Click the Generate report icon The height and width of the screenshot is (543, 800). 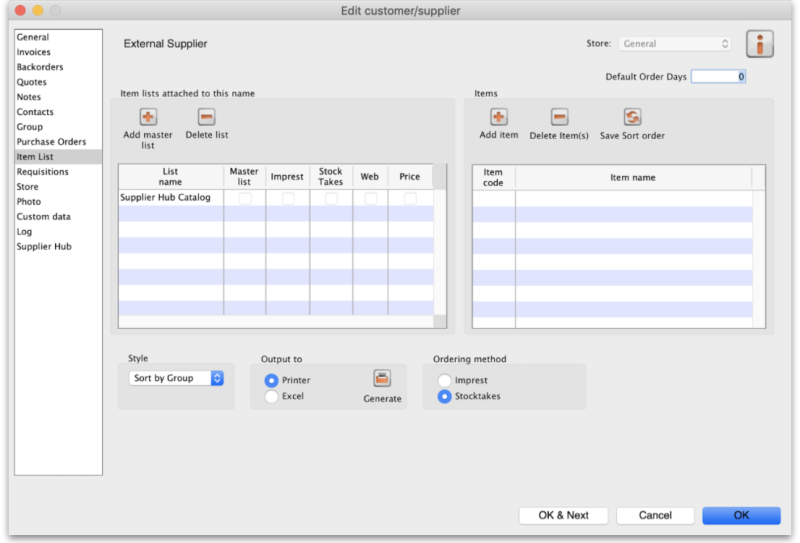coord(382,379)
